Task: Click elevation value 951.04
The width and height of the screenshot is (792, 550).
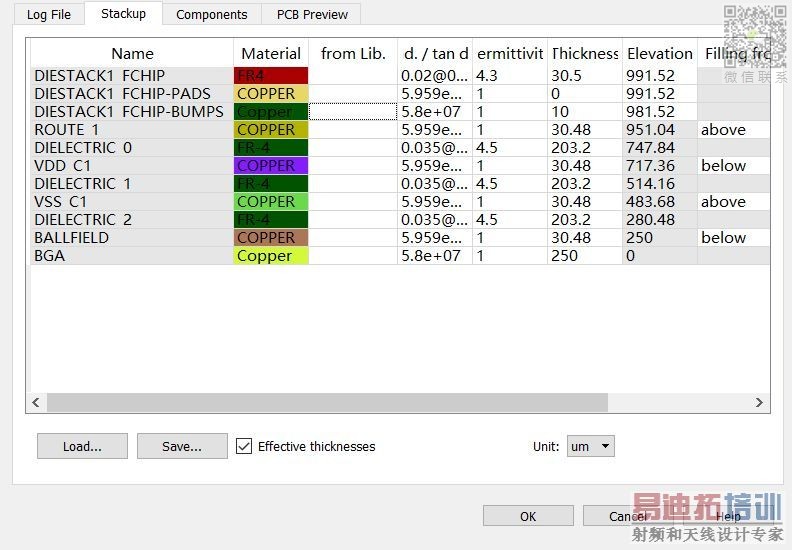Action: click(x=650, y=130)
